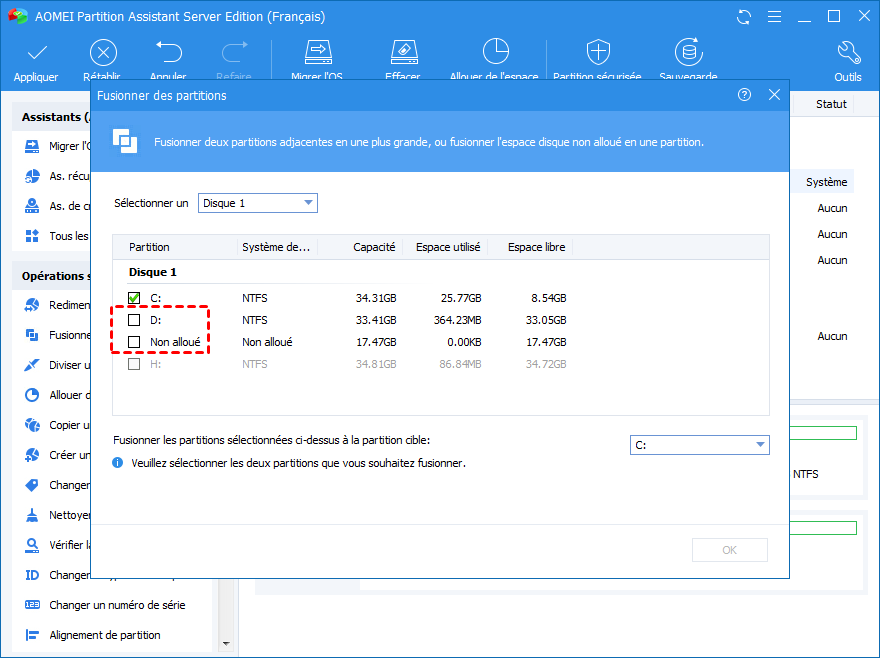Click the Alignement de partition icon
The height and width of the screenshot is (658, 880).
pyautogui.click(x=32, y=635)
